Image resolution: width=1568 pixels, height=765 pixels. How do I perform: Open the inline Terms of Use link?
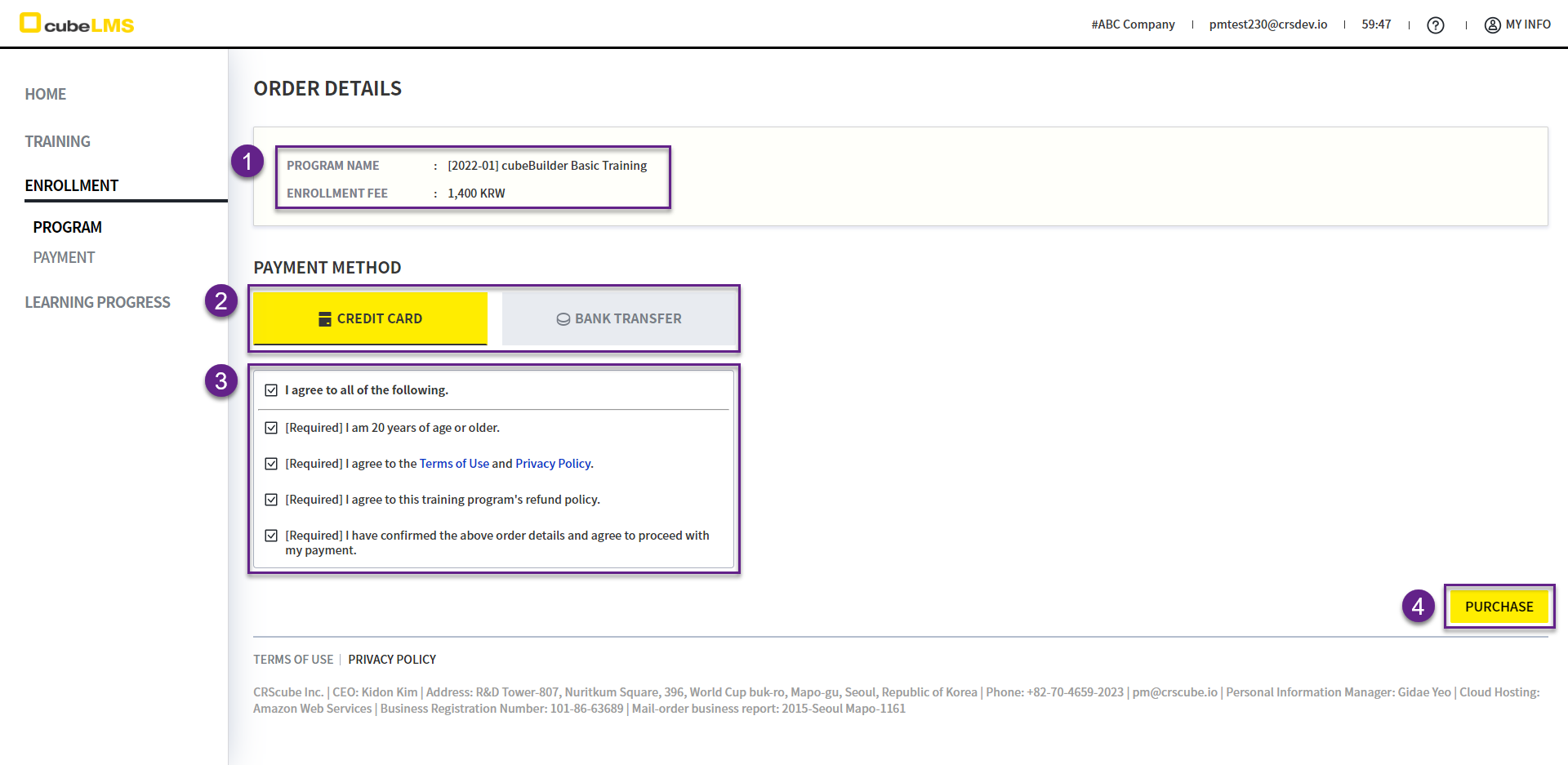click(454, 464)
